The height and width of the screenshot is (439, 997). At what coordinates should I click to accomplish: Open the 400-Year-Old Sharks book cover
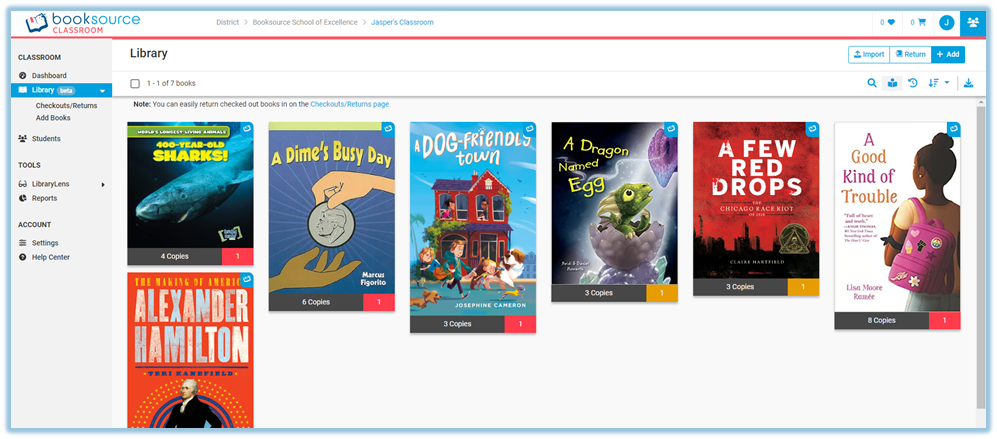pos(190,185)
